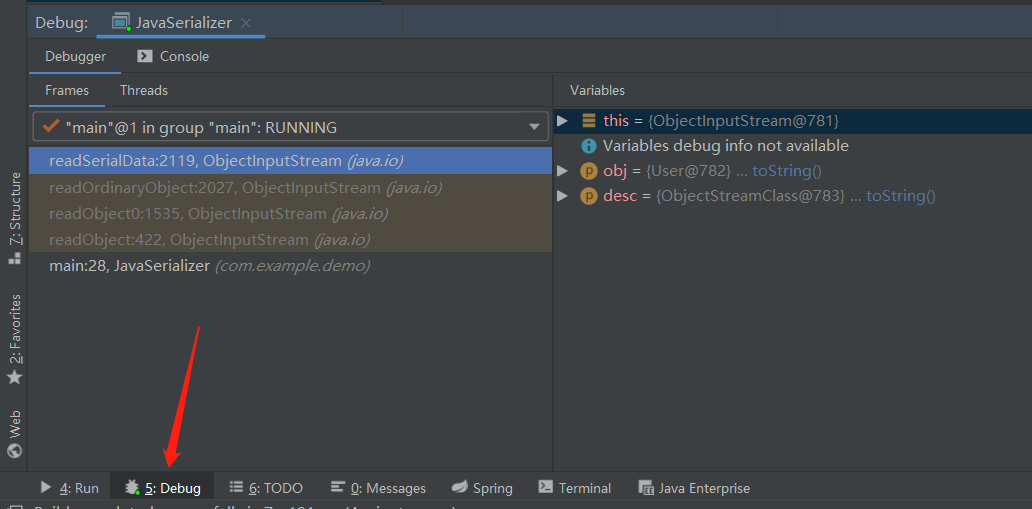The image size is (1032, 509).
Task: Switch to the Threads tab
Action: coord(143,90)
